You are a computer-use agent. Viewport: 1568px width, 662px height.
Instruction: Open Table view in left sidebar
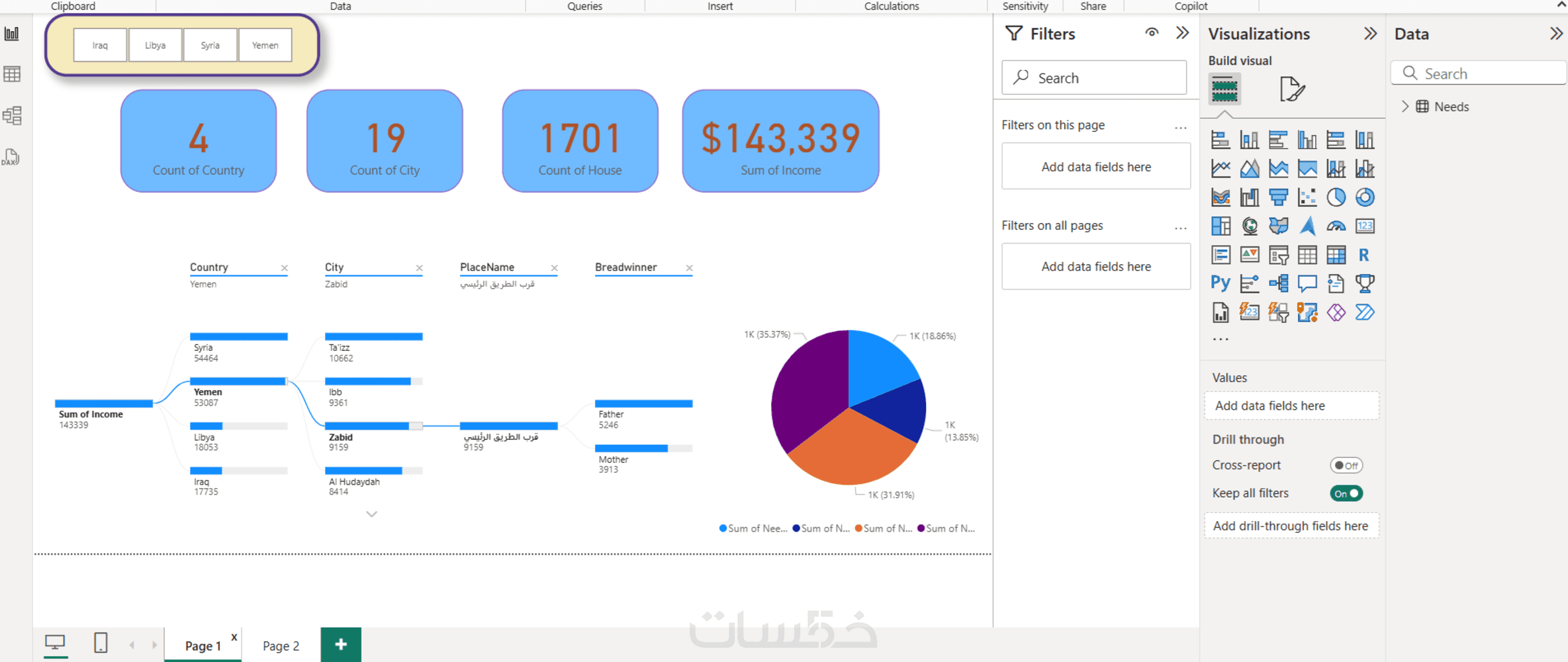point(12,74)
